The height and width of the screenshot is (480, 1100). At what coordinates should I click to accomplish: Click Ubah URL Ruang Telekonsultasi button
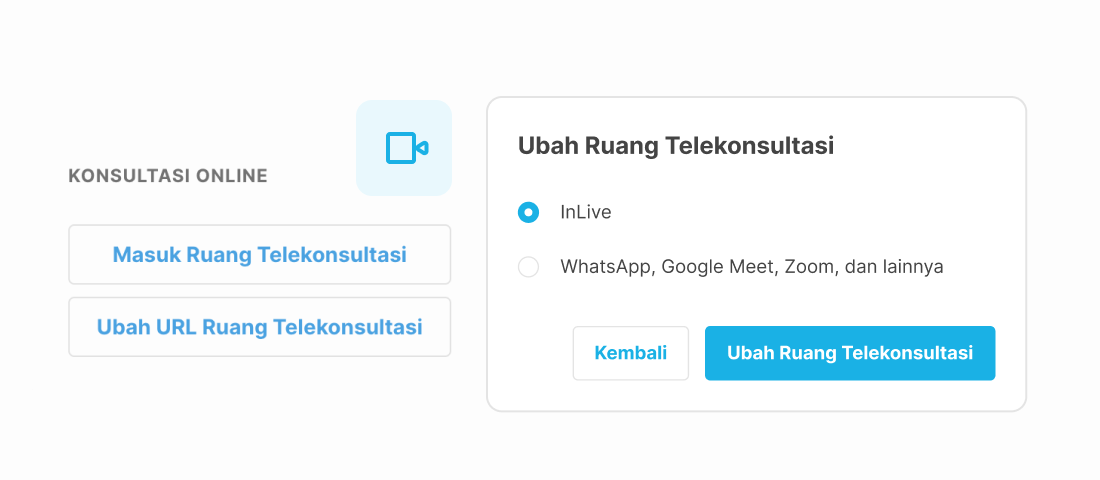click(260, 327)
